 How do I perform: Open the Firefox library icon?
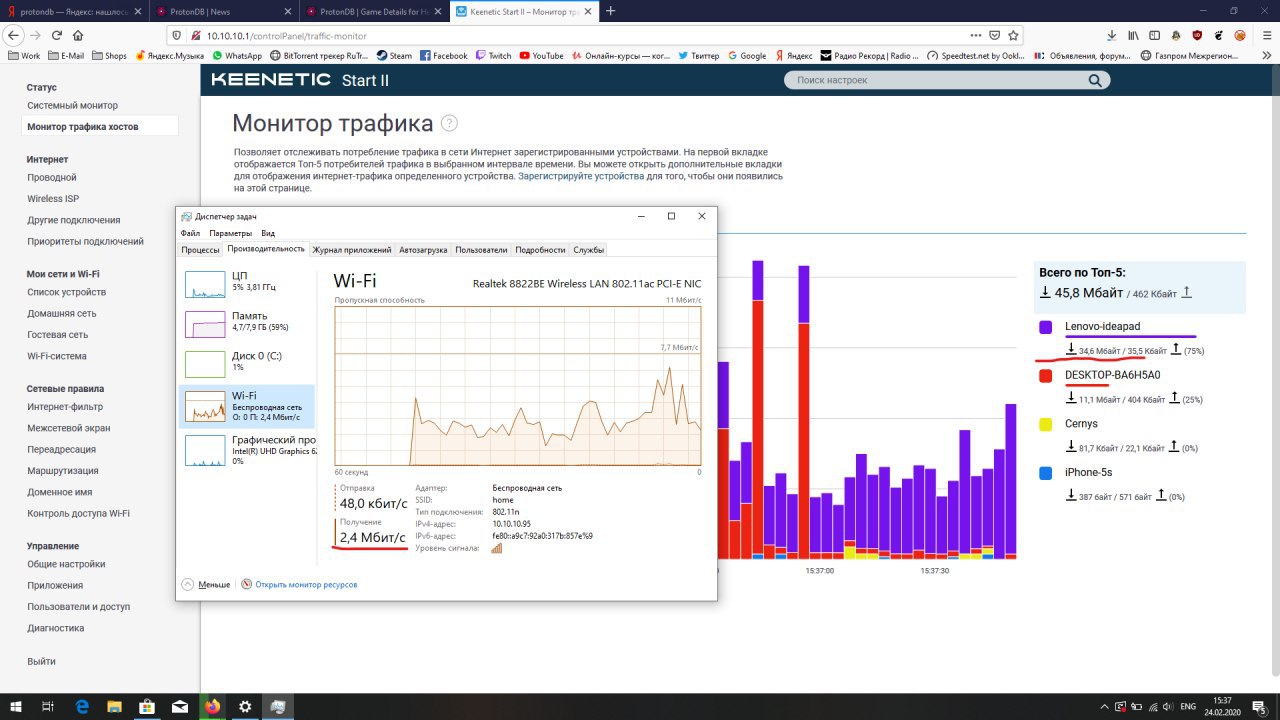1133,34
